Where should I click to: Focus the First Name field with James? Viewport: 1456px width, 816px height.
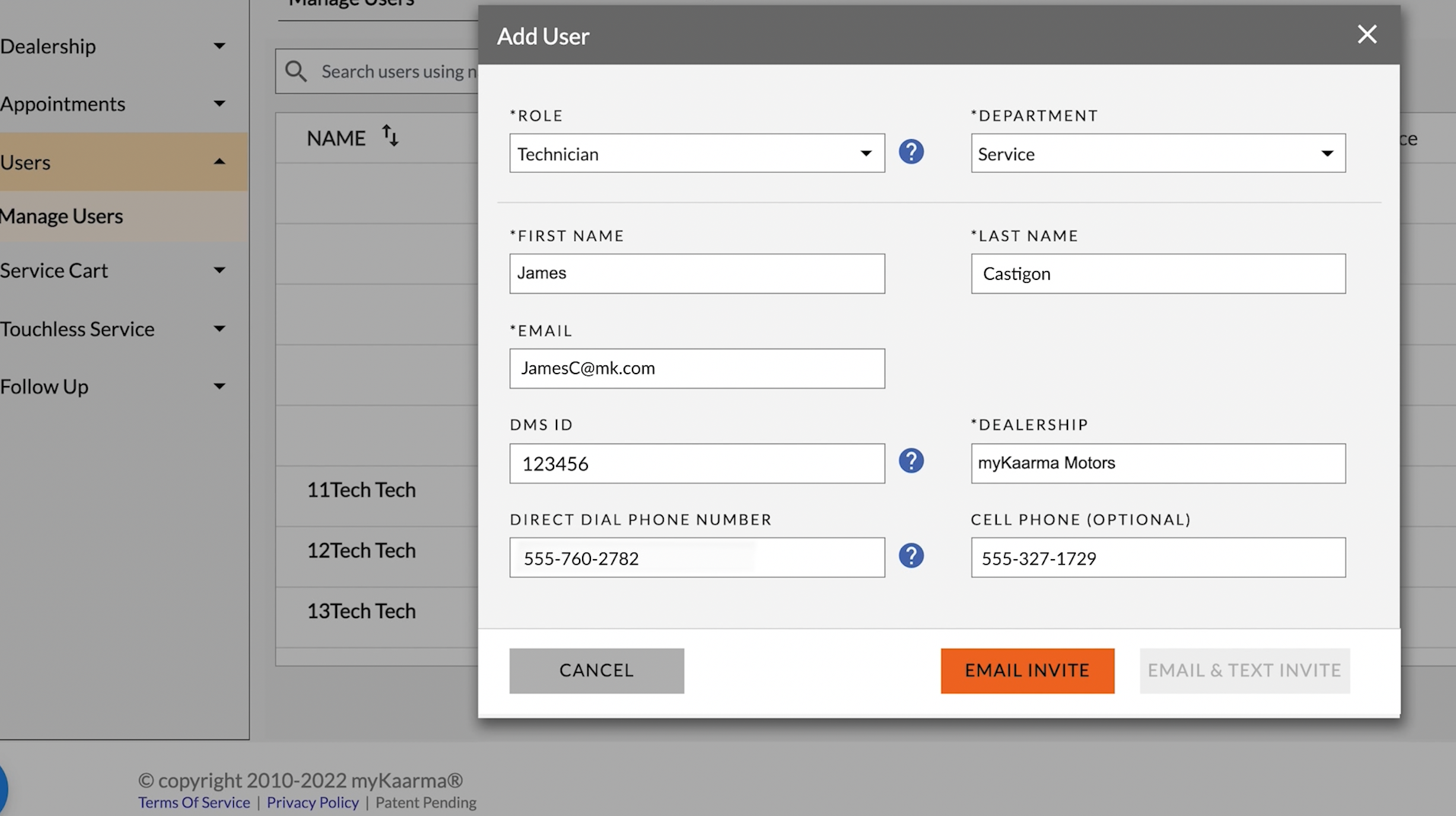click(697, 273)
